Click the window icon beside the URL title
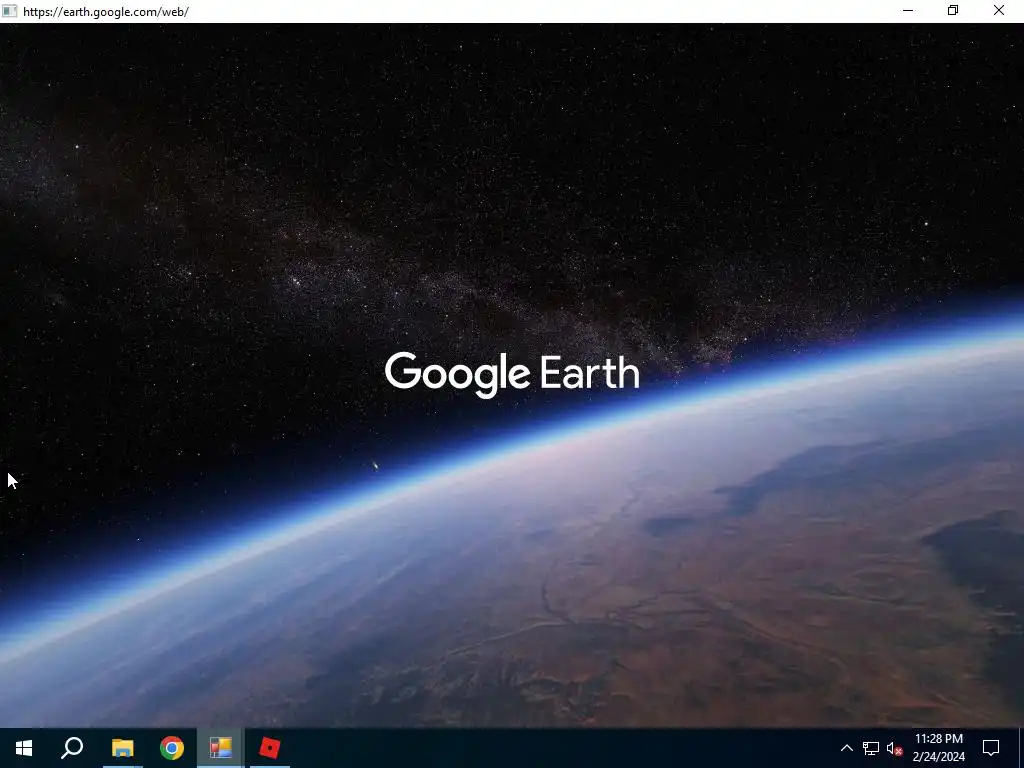Viewport: 1024px width, 768px height. (x=9, y=10)
